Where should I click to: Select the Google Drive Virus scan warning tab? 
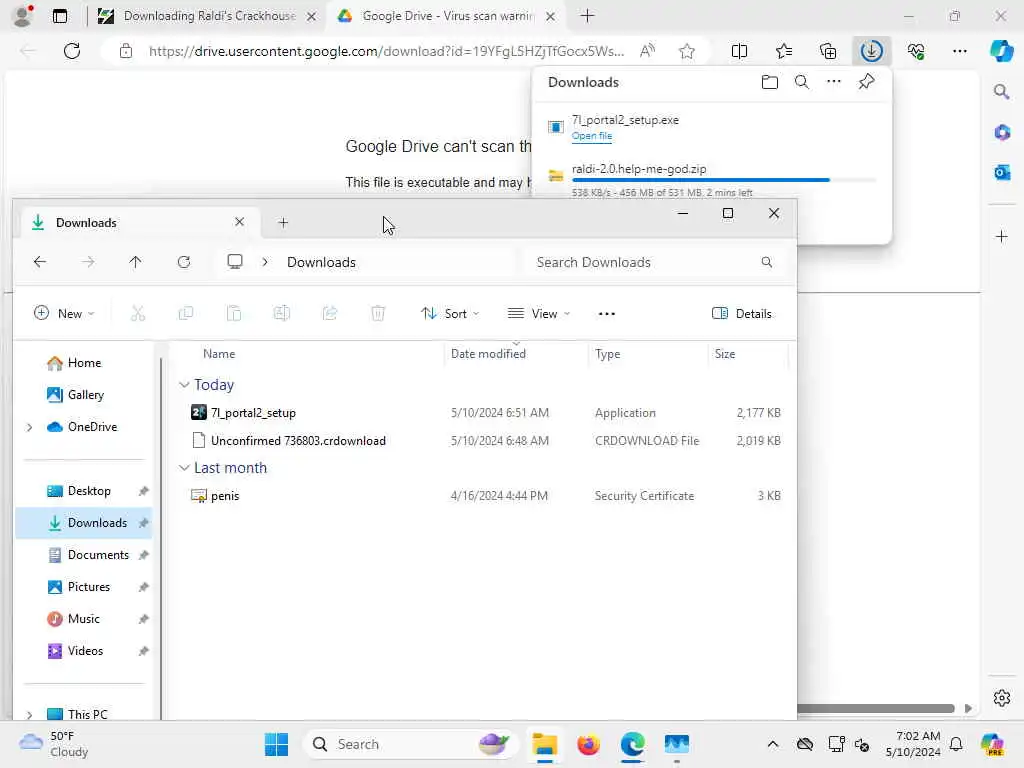447,16
